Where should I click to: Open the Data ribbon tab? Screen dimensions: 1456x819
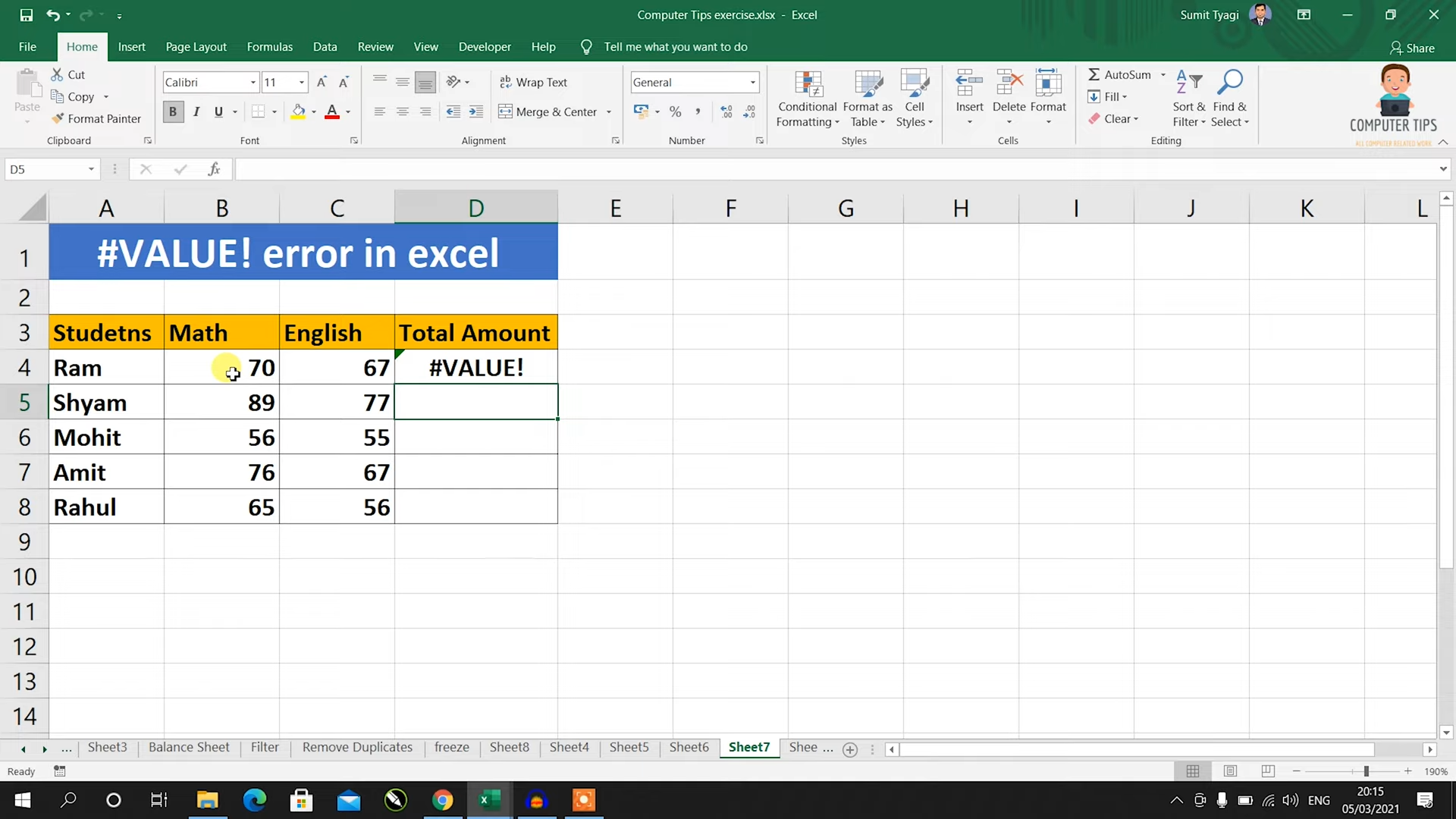coord(324,47)
